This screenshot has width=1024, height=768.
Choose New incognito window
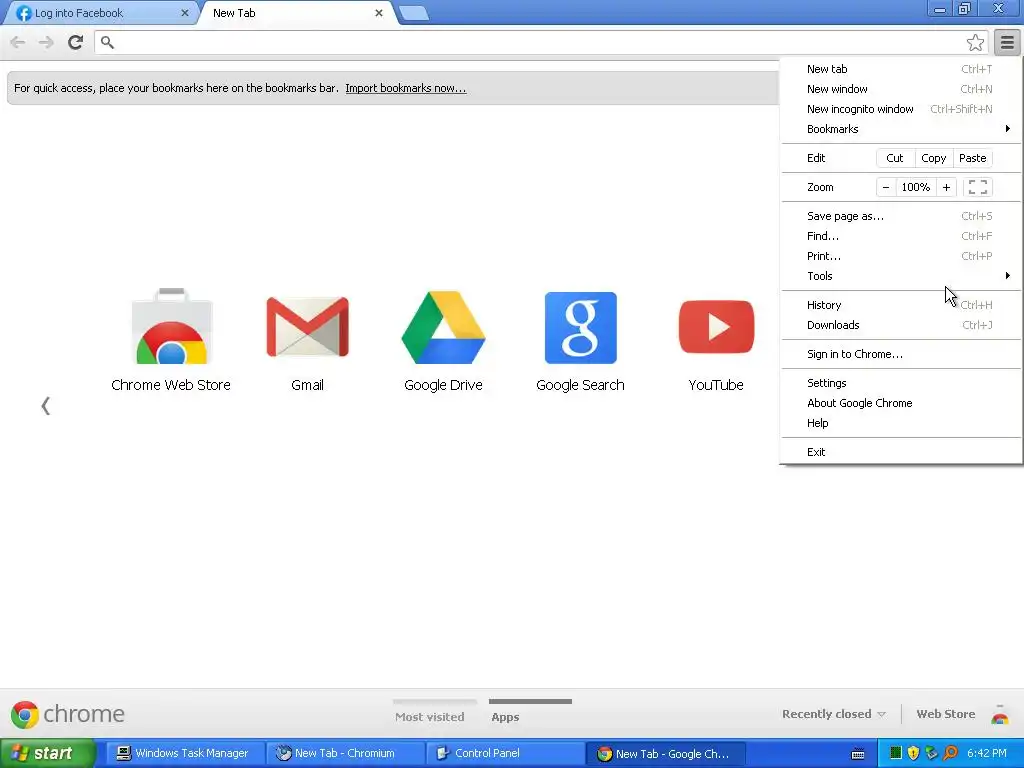pos(902,109)
